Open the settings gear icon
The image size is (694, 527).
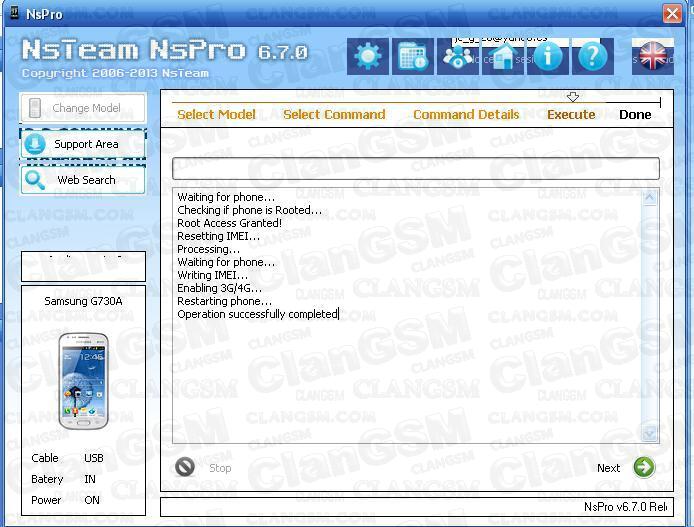tap(368, 56)
